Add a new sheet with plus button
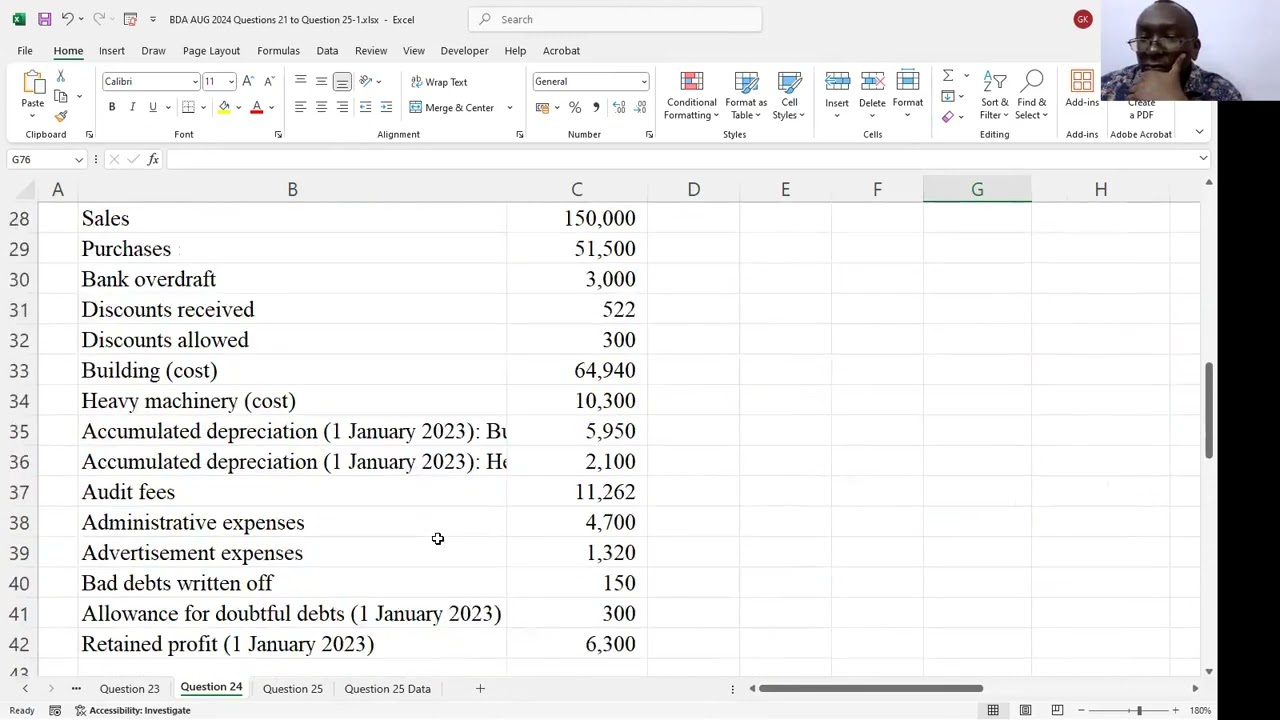This screenshot has height=720, width=1280. pos(480,689)
